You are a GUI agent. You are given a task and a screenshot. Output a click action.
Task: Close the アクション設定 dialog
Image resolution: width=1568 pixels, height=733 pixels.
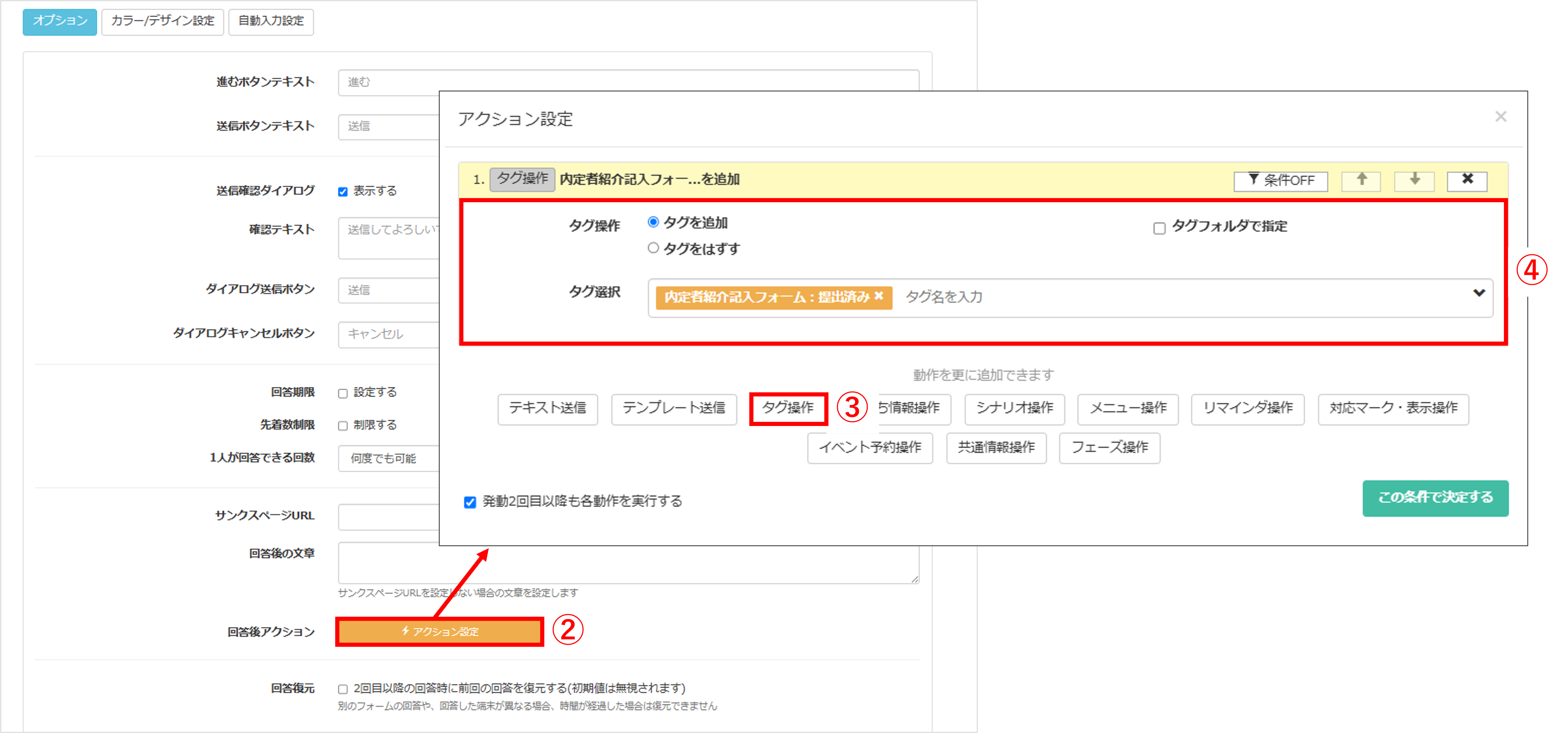(1500, 117)
